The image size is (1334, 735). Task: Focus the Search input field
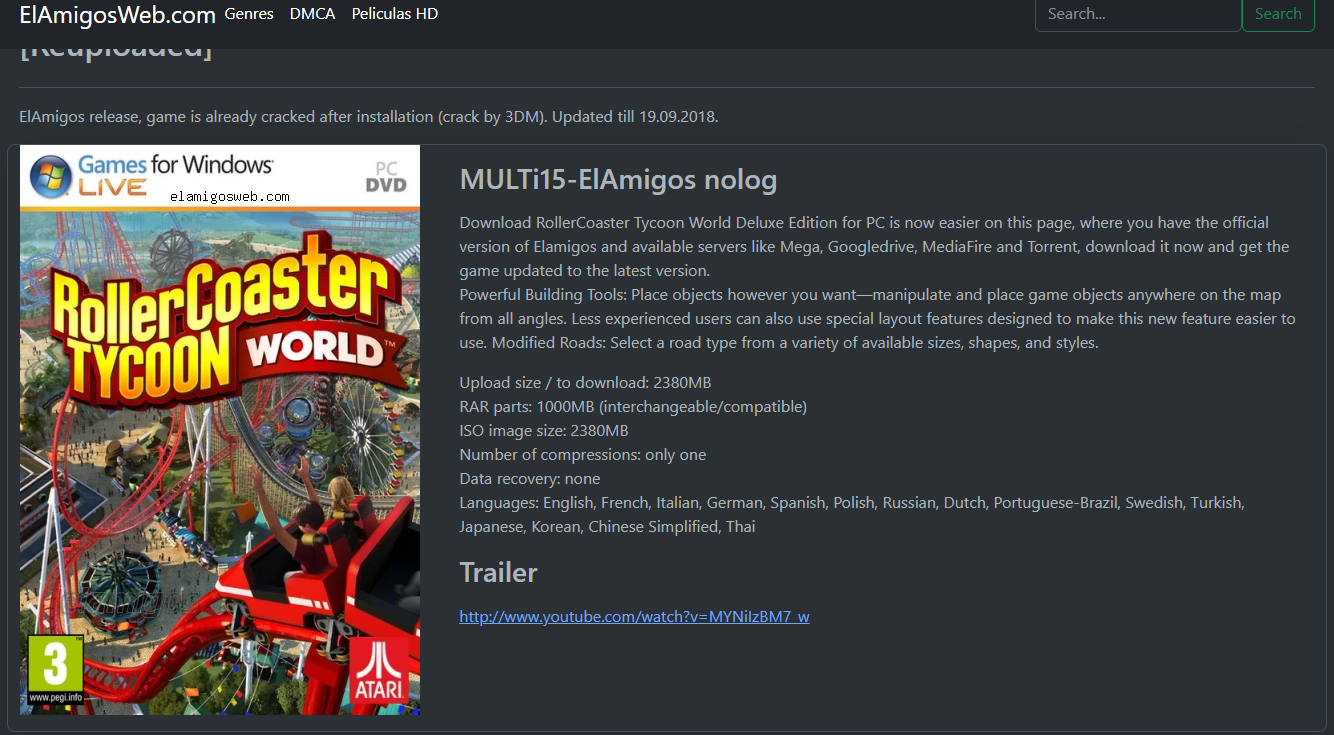[x=1137, y=14]
